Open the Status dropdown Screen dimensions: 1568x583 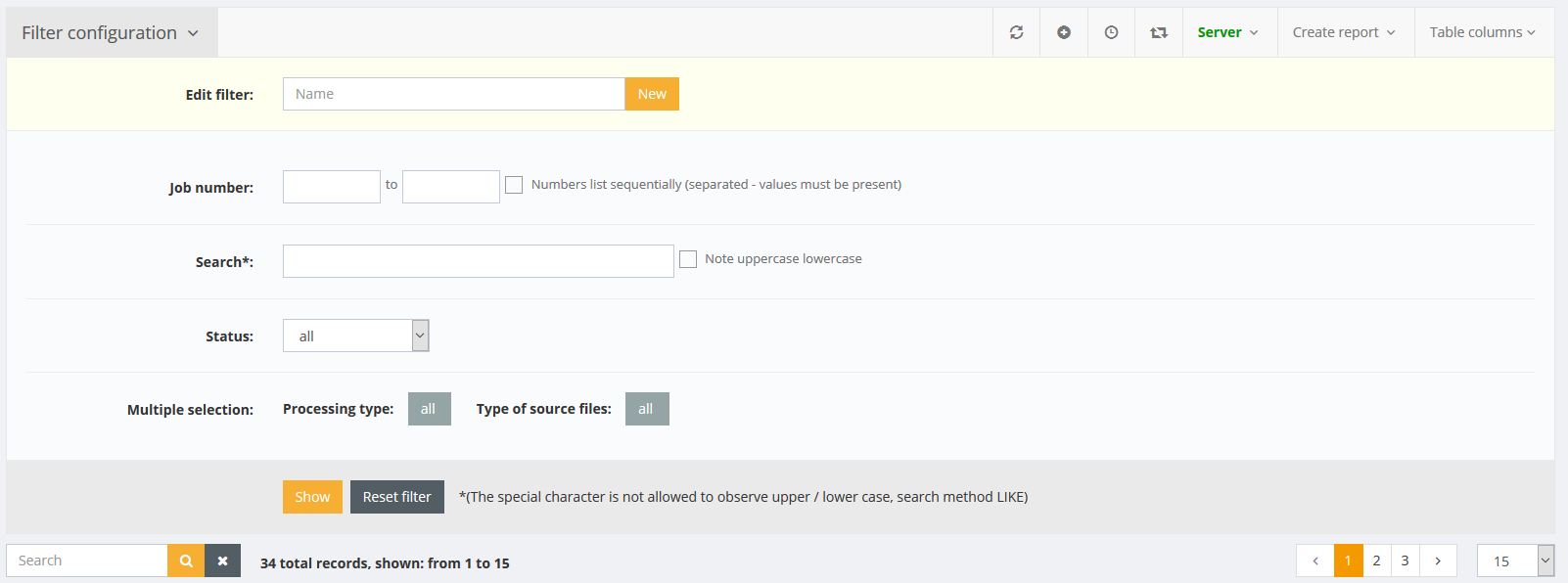click(355, 336)
